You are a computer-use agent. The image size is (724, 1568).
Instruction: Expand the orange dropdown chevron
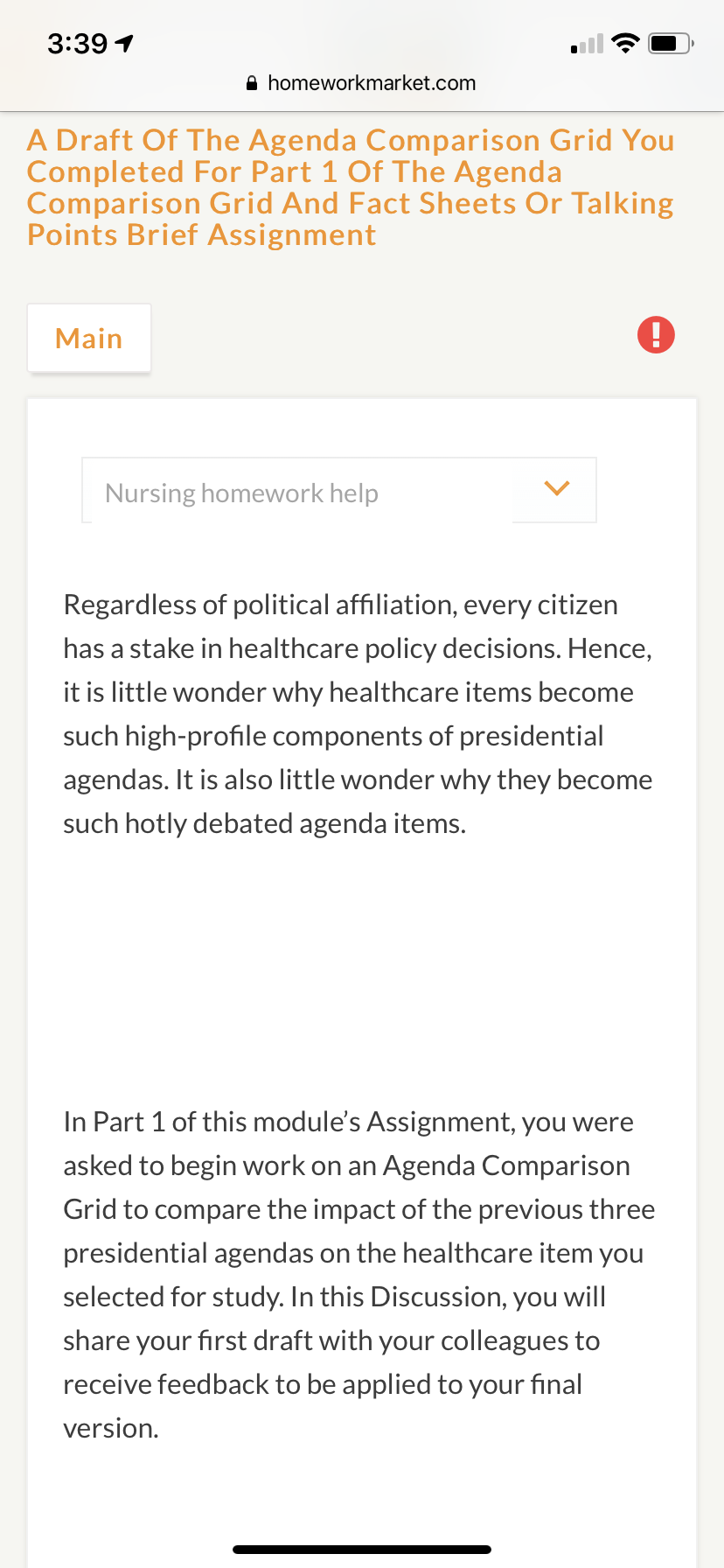pyautogui.click(x=557, y=488)
